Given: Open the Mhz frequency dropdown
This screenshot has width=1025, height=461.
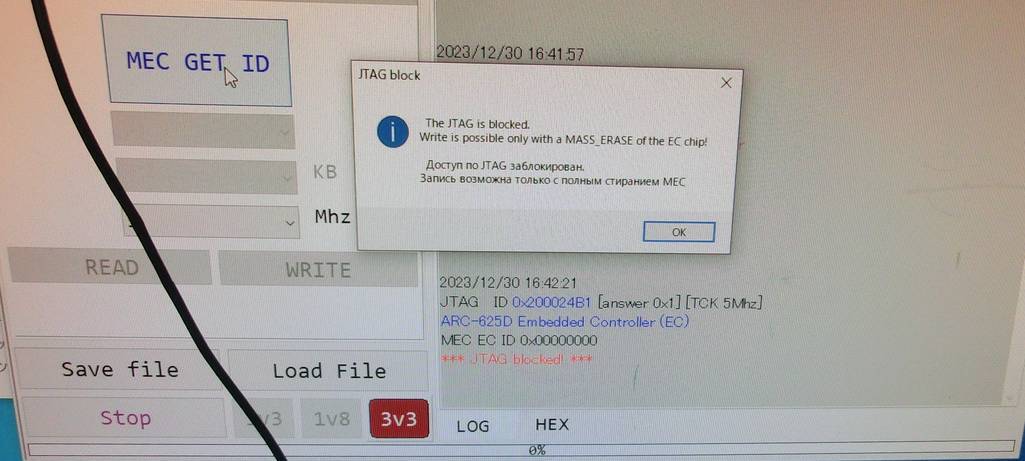Looking at the screenshot, I should click(x=212, y=222).
